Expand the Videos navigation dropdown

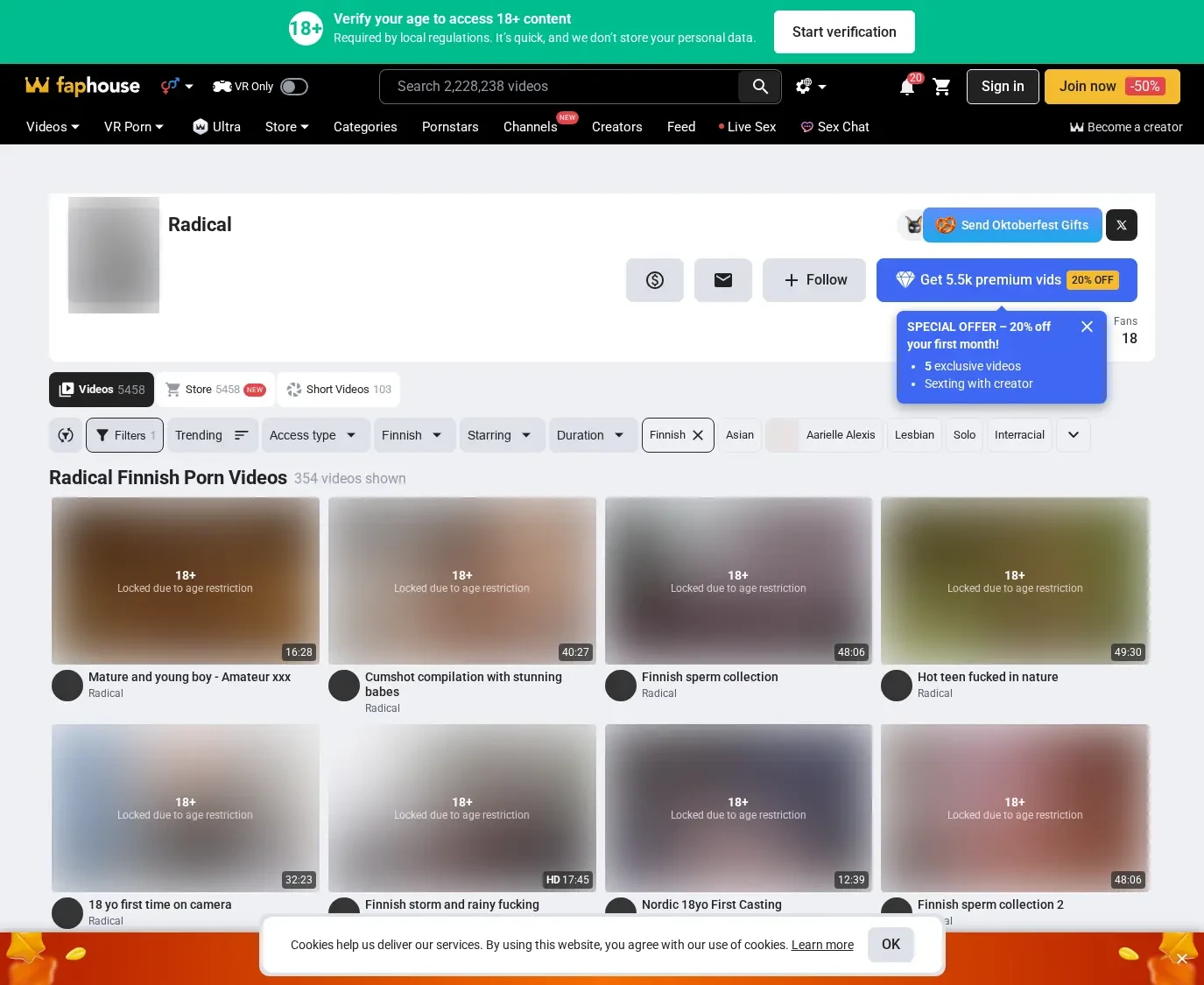click(53, 127)
